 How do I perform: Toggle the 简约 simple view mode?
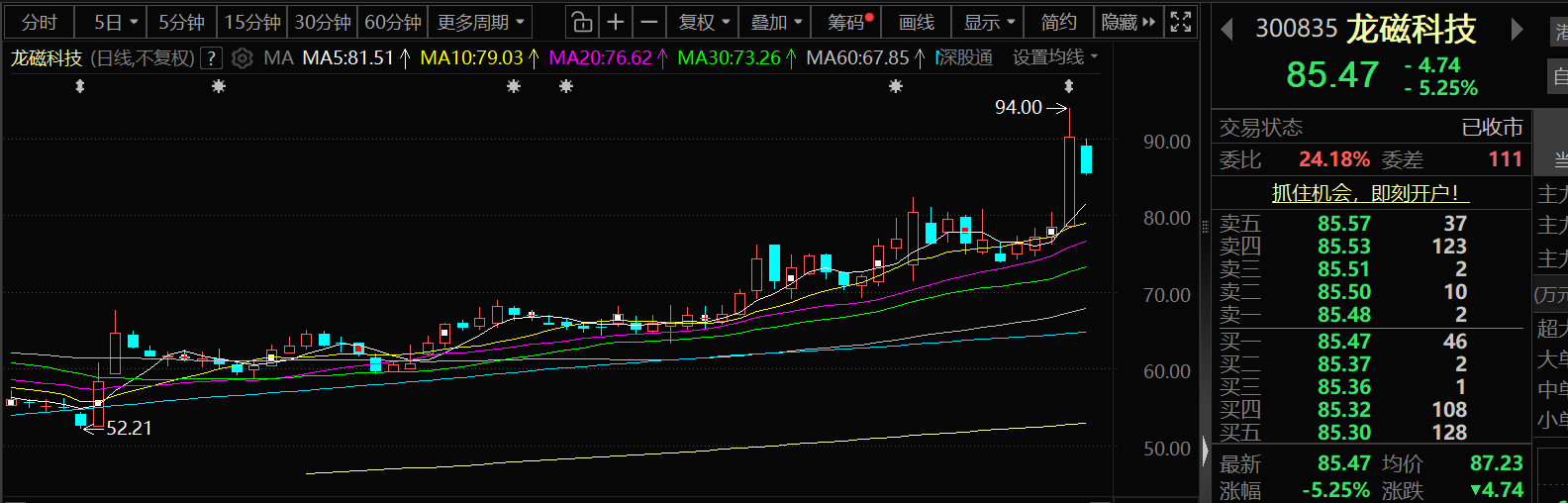[x=1058, y=22]
